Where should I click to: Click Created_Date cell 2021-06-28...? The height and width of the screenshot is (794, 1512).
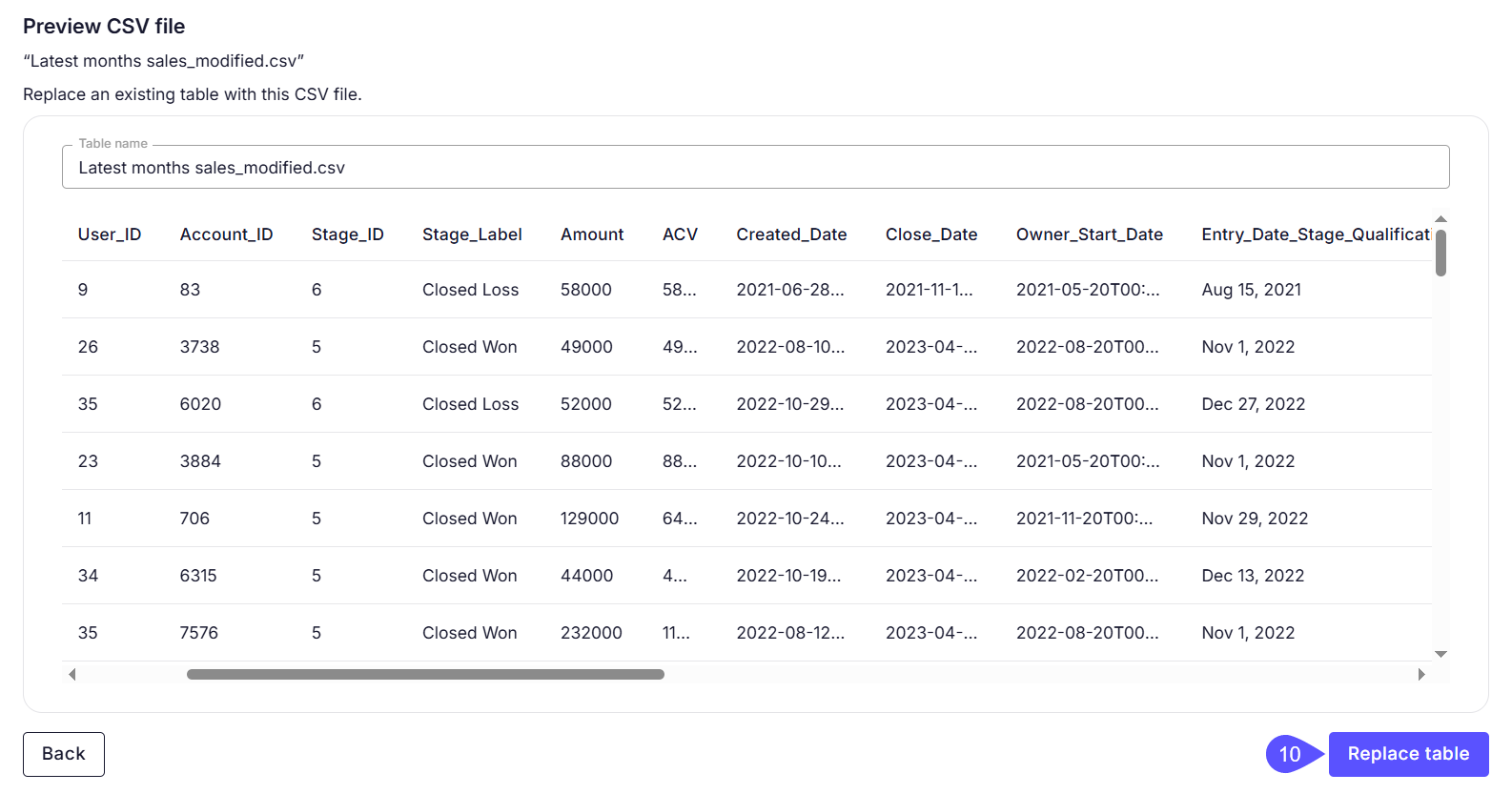[x=790, y=290]
